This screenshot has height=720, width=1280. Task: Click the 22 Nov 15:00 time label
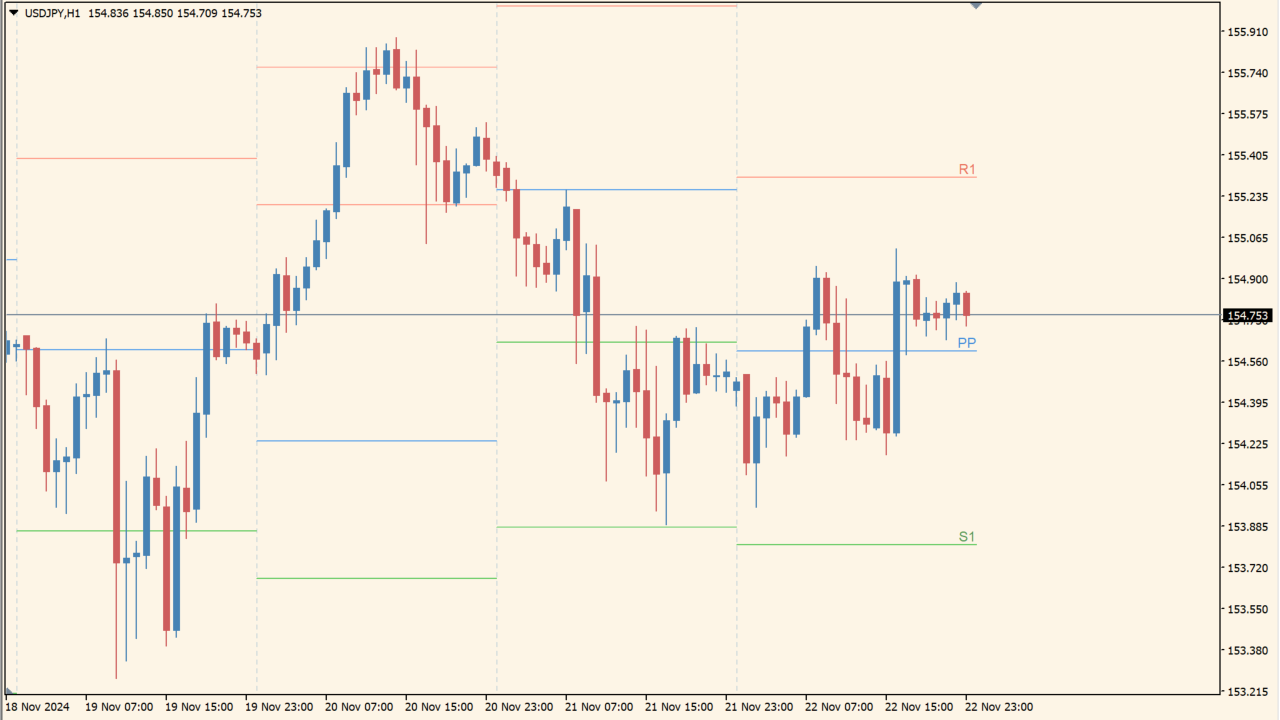[x=919, y=707]
